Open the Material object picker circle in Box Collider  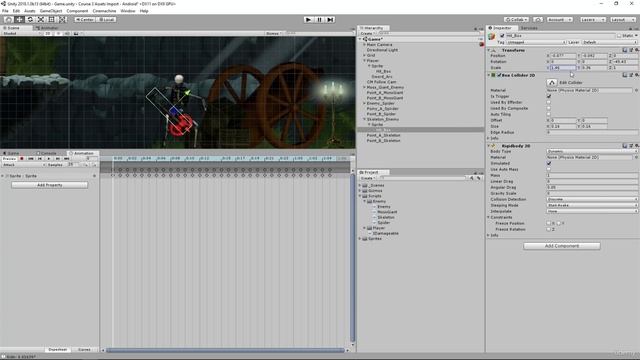click(x=636, y=90)
